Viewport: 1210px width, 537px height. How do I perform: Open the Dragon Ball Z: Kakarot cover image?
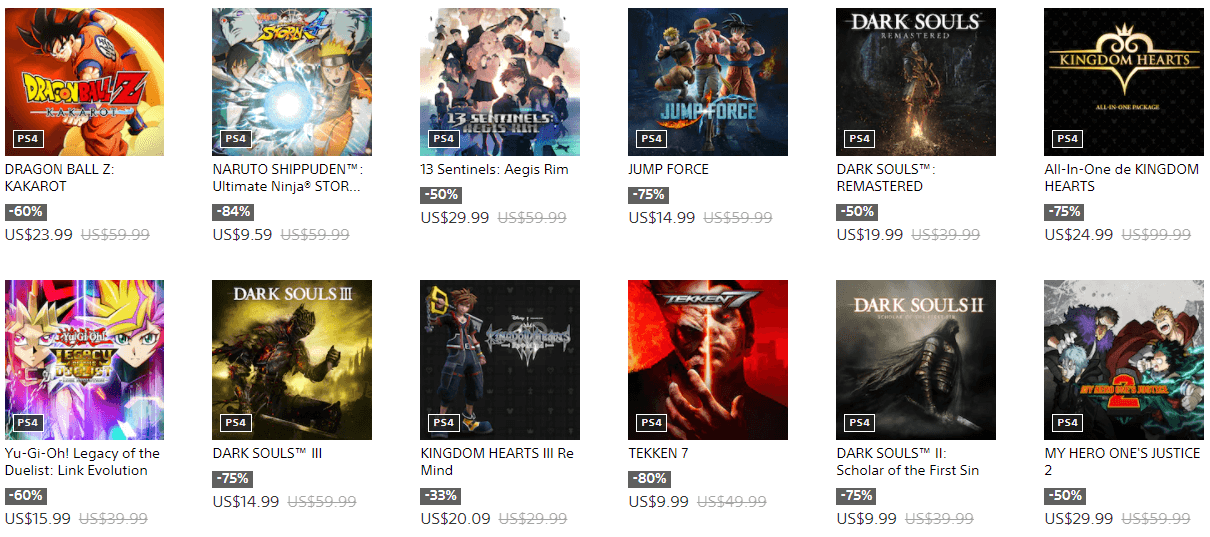84,82
